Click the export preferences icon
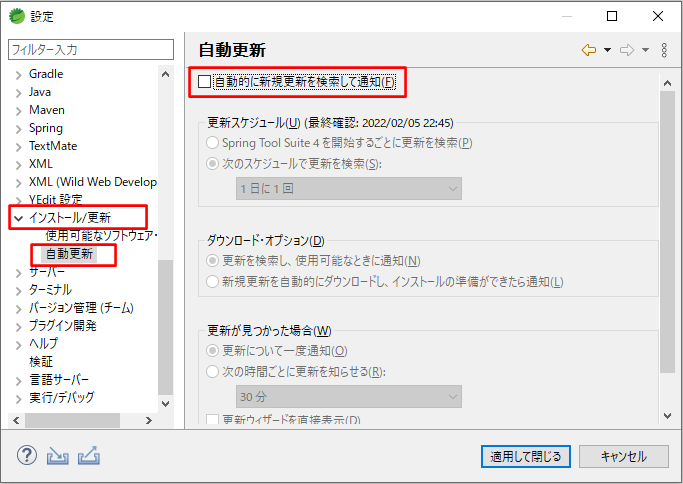Screen dimensions: 683x484 point(89,456)
